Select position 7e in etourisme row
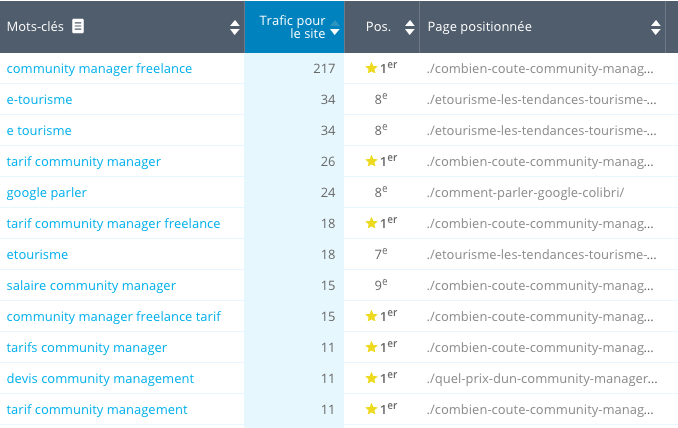The height and width of the screenshot is (428, 678). [x=381, y=253]
